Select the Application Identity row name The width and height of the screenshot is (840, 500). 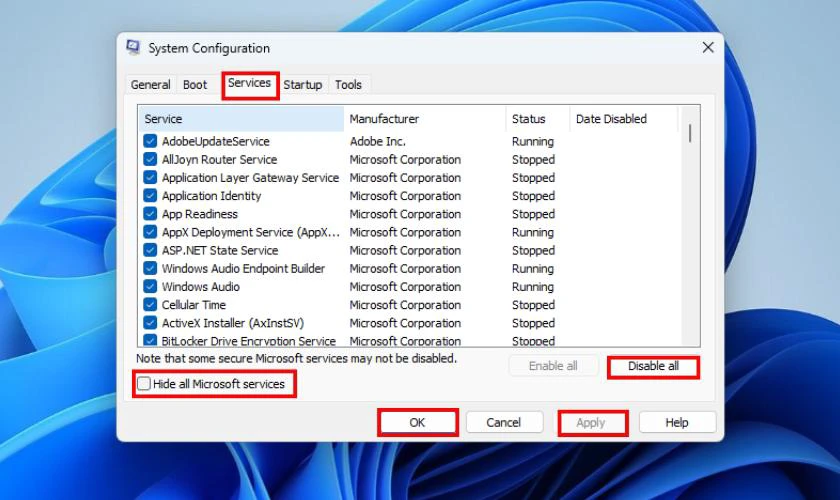[x=211, y=196]
